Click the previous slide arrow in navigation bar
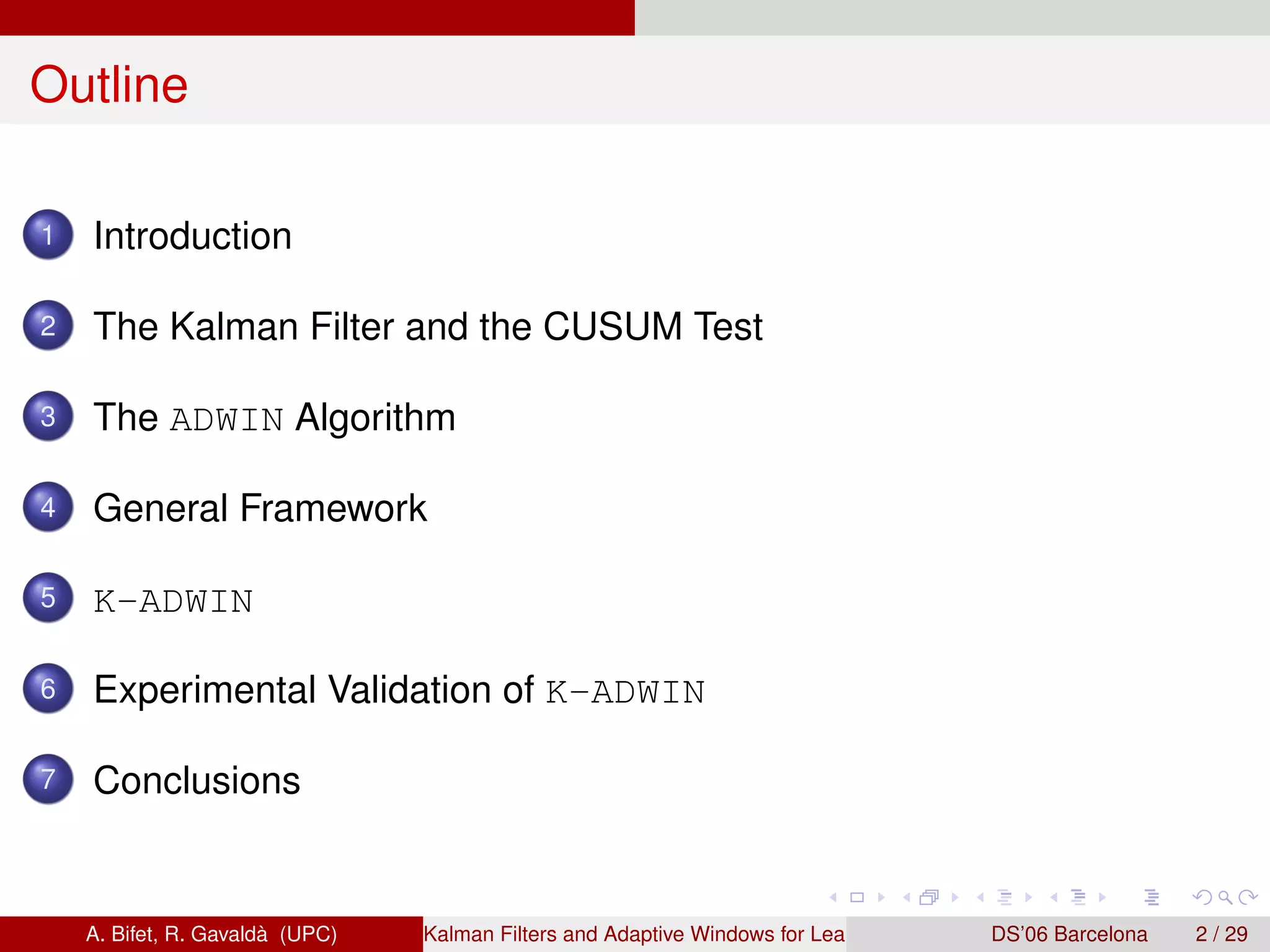Viewport: 1270px width, 952px height. pos(833,897)
